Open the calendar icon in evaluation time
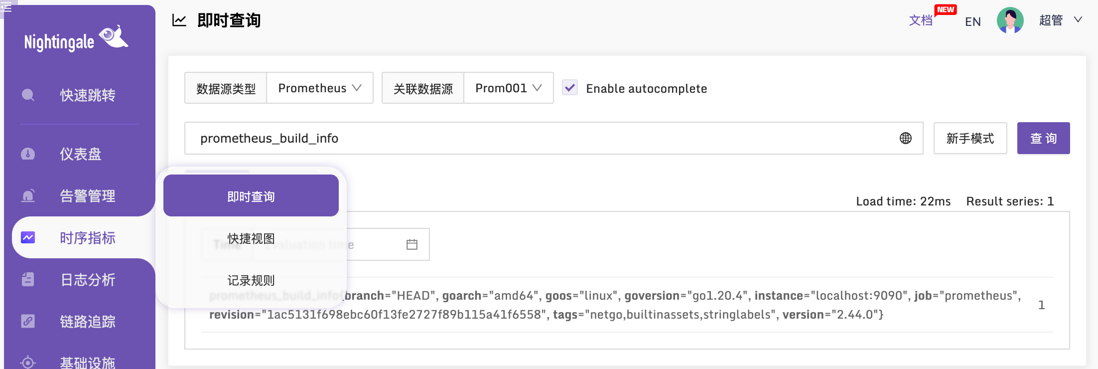Viewport: 1098px width, 369px height. (412, 245)
